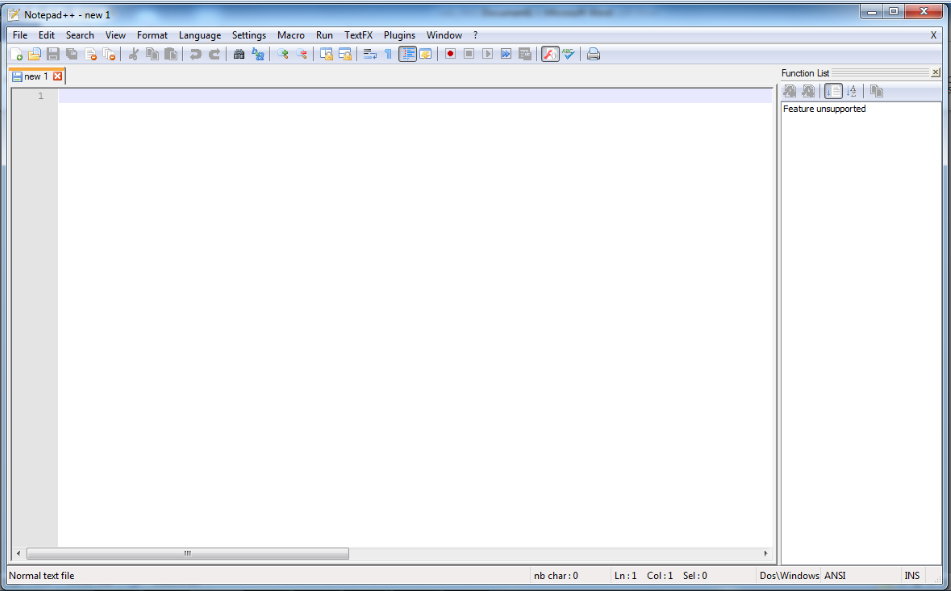The image size is (951, 591).
Task: Toggle synchronized horizontal scrolling icon
Action: coord(345,54)
